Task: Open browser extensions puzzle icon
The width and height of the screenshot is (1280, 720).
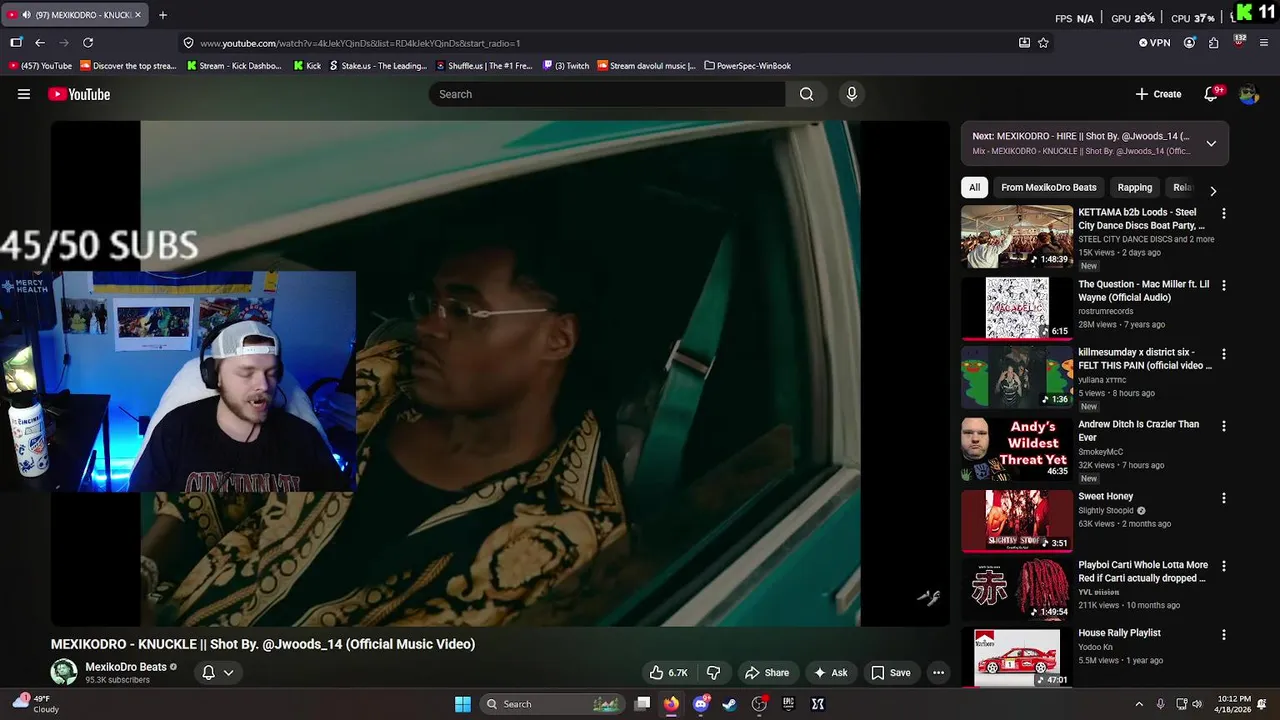Action: 1213,43
